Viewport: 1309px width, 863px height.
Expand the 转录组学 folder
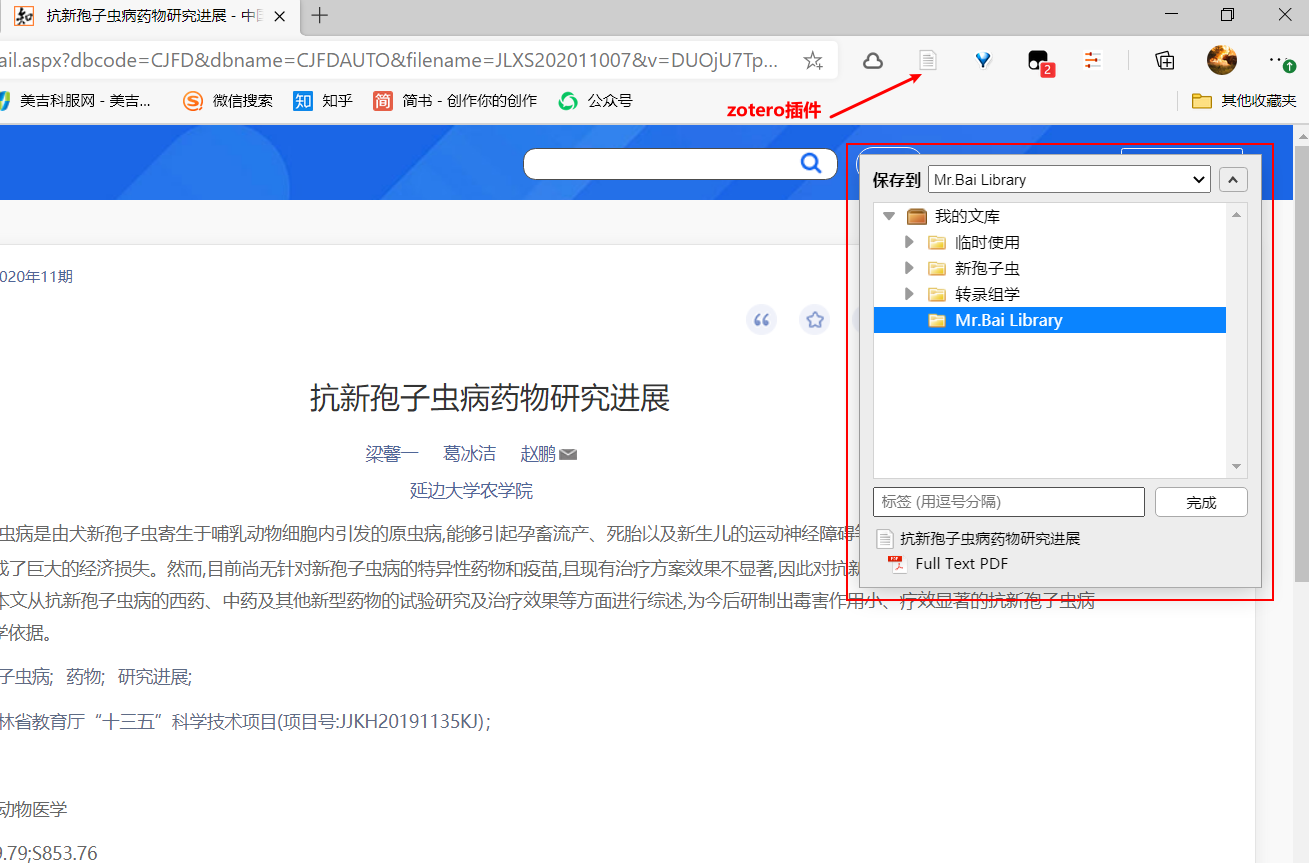pos(909,294)
